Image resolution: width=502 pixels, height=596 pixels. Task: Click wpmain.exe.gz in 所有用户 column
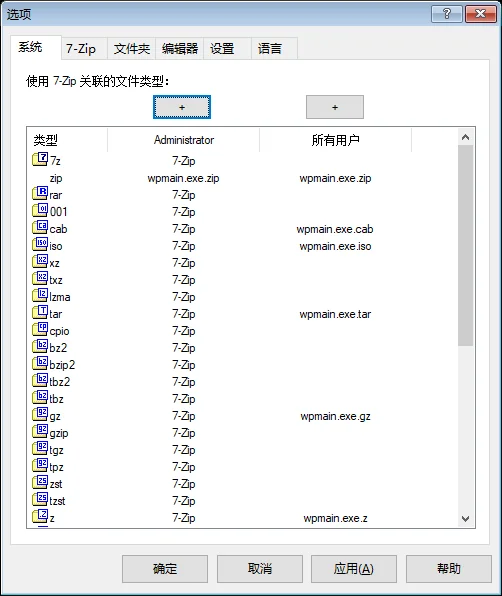tap(335, 416)
